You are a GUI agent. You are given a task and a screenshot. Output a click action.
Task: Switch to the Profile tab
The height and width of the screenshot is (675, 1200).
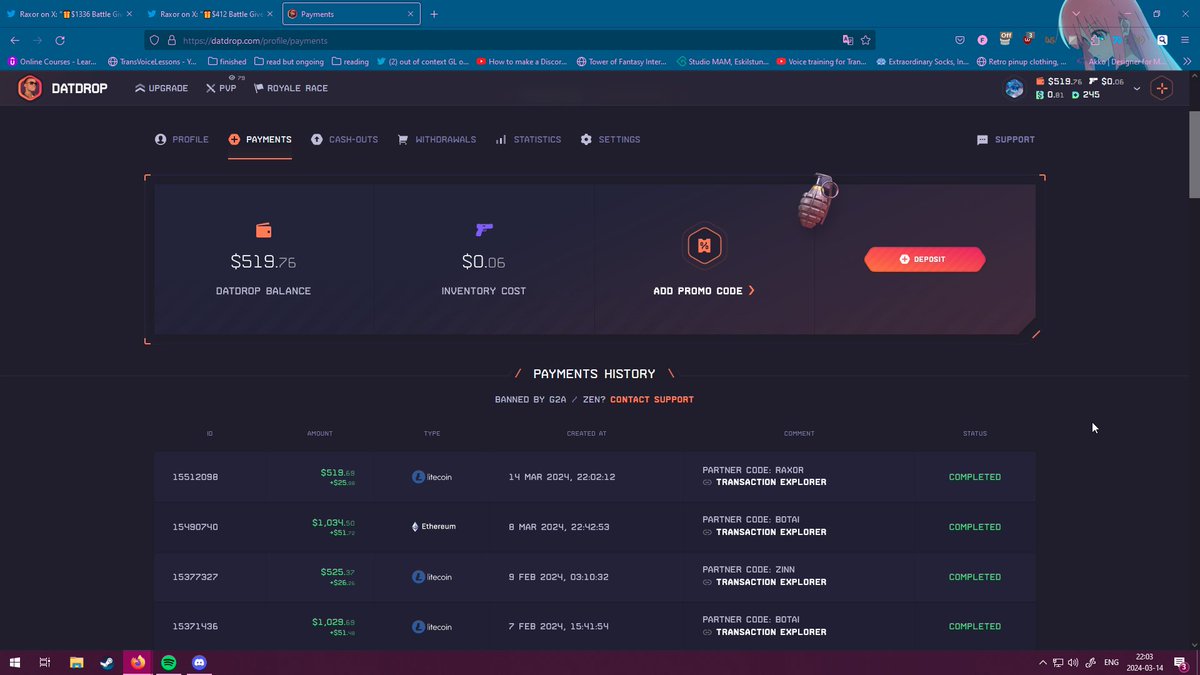[182, 140]
